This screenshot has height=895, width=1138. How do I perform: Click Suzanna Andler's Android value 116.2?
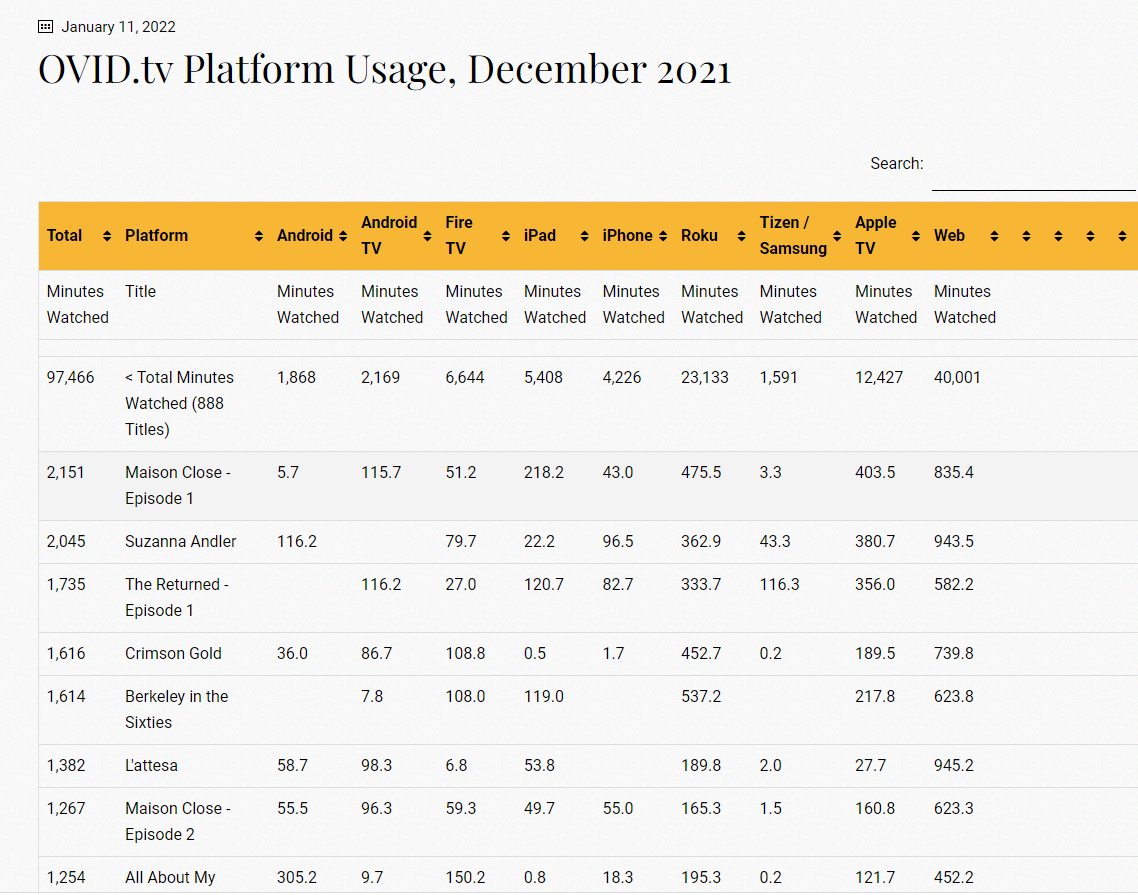point(297,542)
